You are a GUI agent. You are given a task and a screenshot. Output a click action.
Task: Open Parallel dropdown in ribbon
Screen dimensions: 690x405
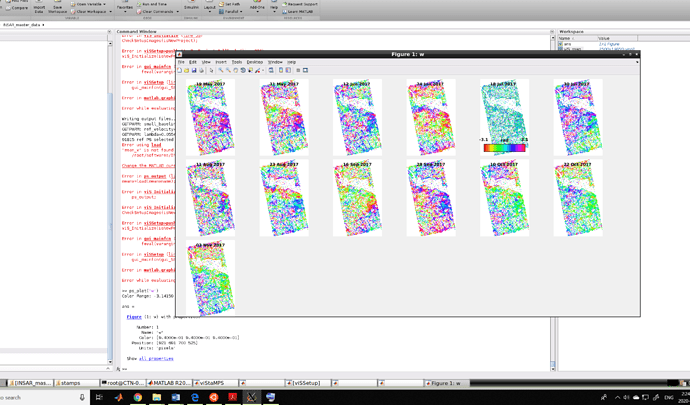pos(231,11)
